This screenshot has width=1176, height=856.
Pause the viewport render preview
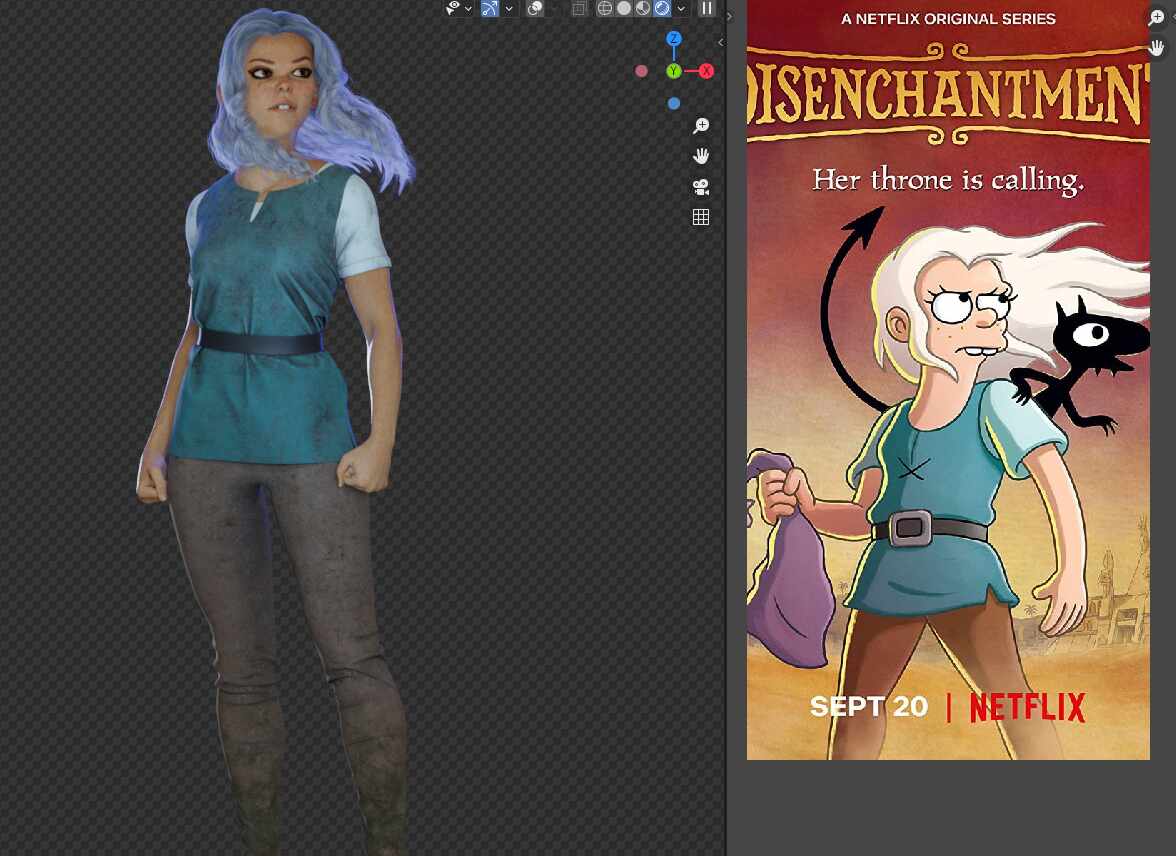coord(706,8)
